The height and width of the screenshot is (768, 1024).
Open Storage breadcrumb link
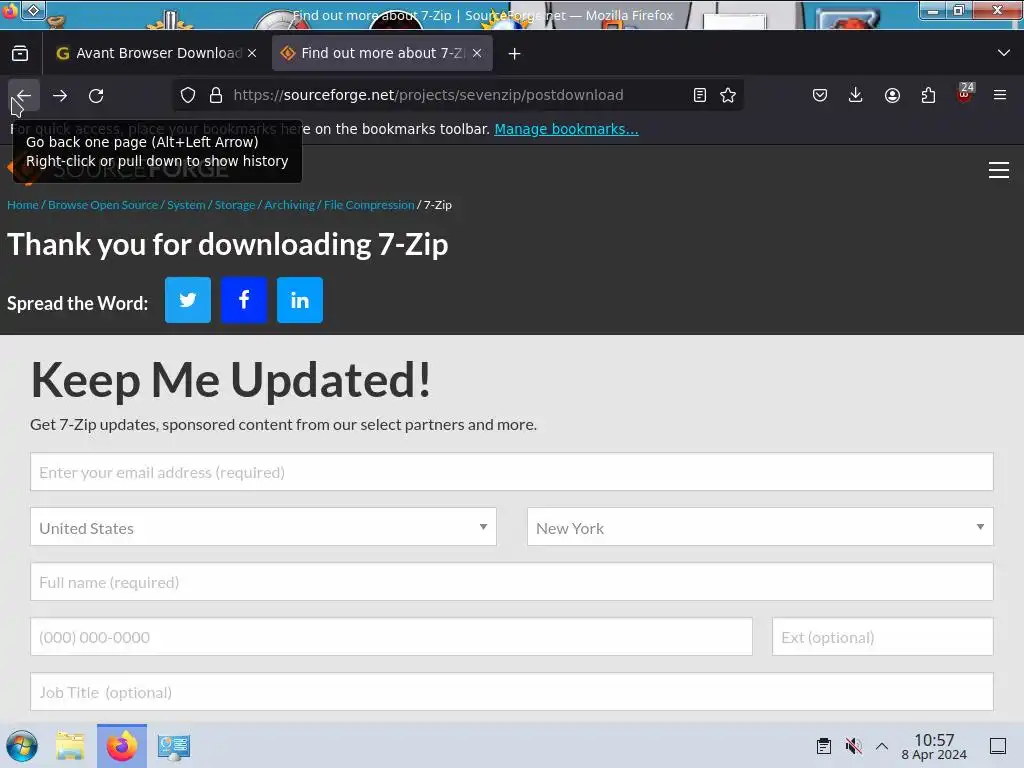coord(235,205)
